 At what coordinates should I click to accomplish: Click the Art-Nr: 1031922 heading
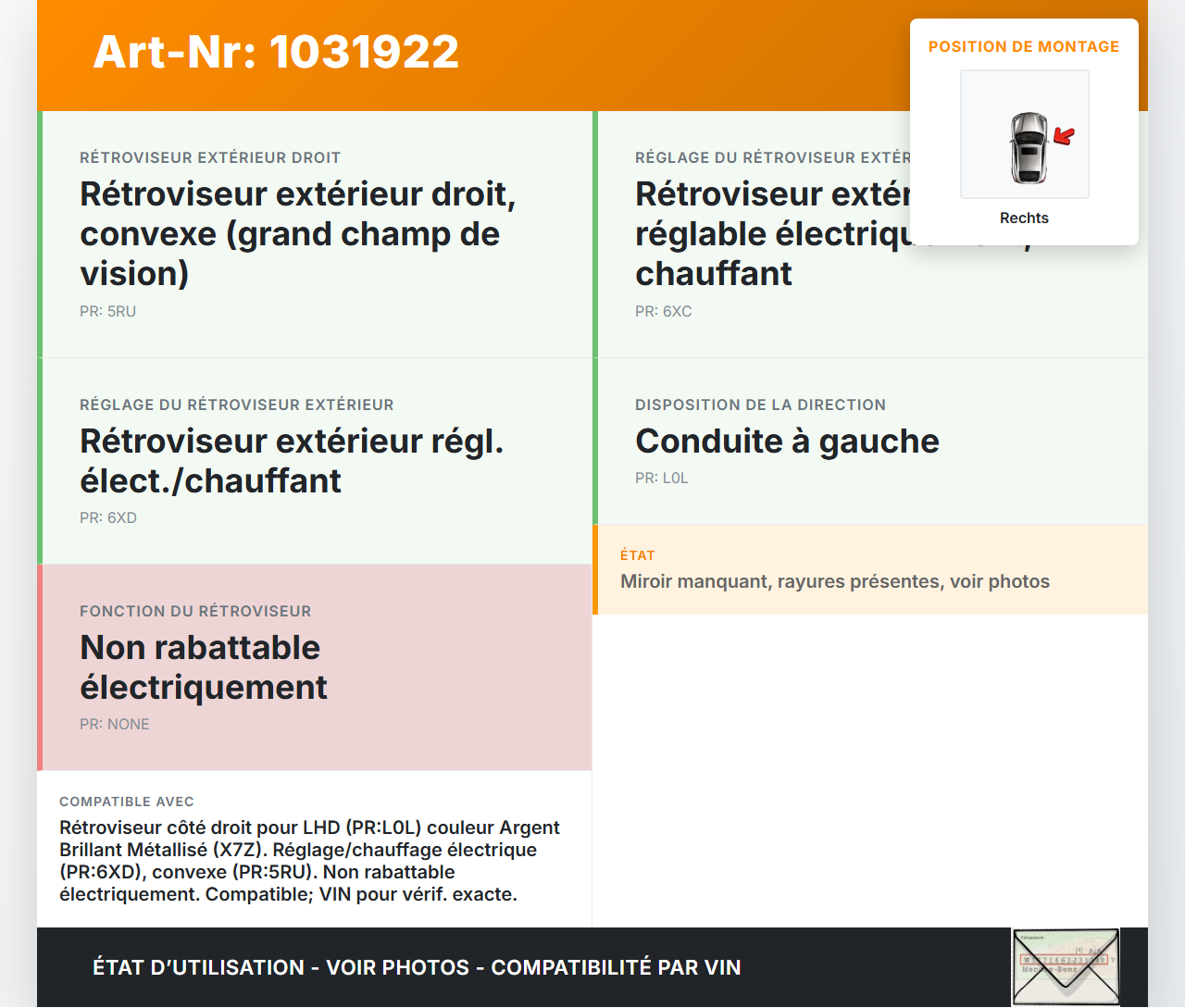pos(276,54)
